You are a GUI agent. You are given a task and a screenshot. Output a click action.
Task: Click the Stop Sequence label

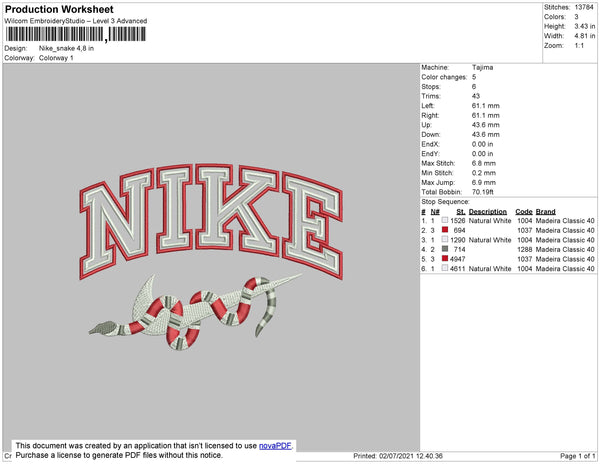(445, 202)
